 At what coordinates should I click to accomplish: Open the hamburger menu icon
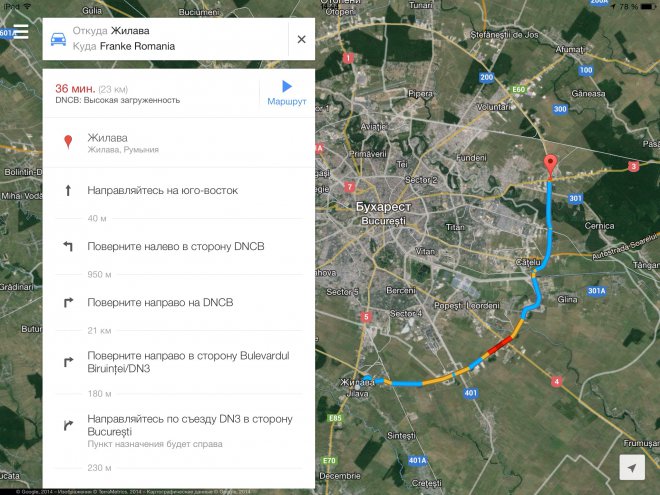(x=21, y=32)
